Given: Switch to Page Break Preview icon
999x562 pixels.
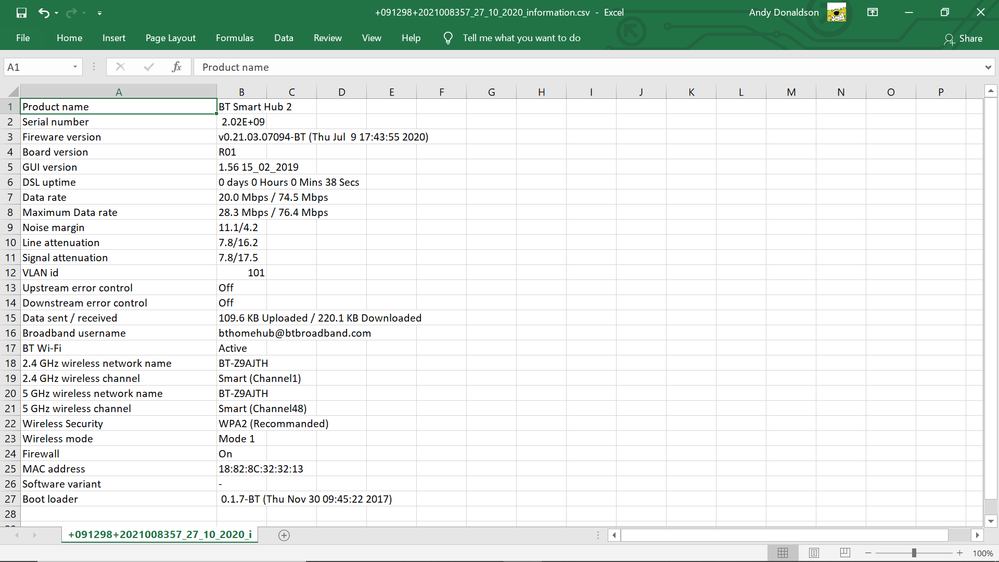Looking at the screenshot, I should click(845, 553).
